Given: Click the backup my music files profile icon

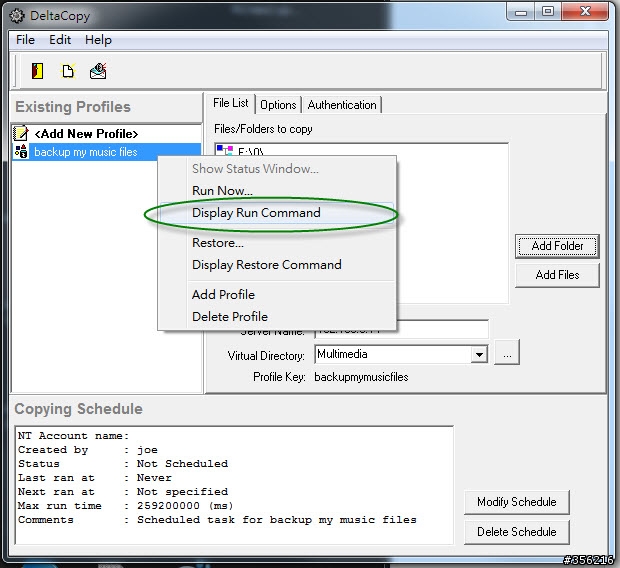Looking at the screenshot, I should [21, 151].
